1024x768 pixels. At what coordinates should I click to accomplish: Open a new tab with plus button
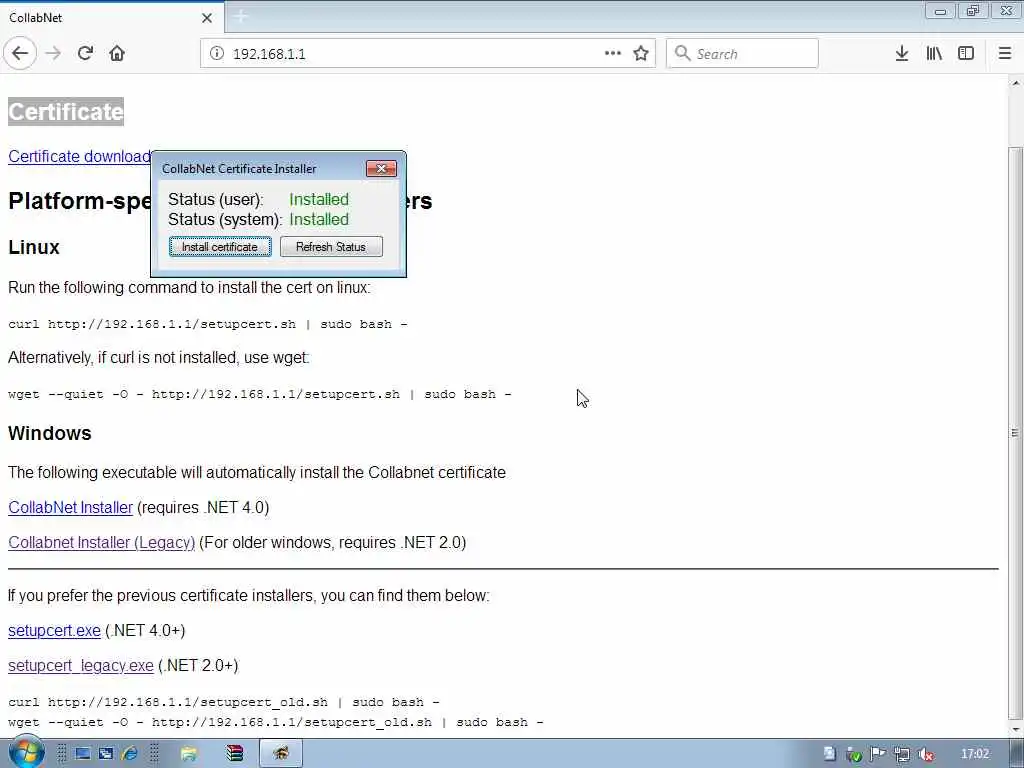[x=240, y=17]
